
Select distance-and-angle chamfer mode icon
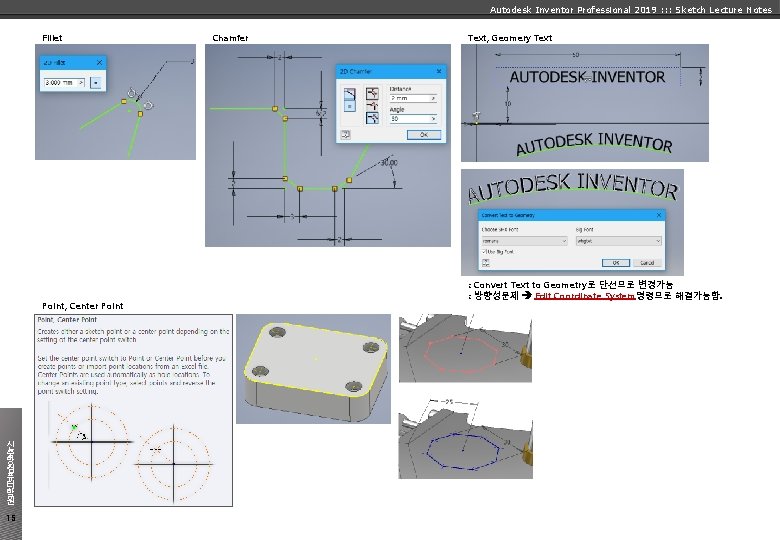click(x=372, y=118)
